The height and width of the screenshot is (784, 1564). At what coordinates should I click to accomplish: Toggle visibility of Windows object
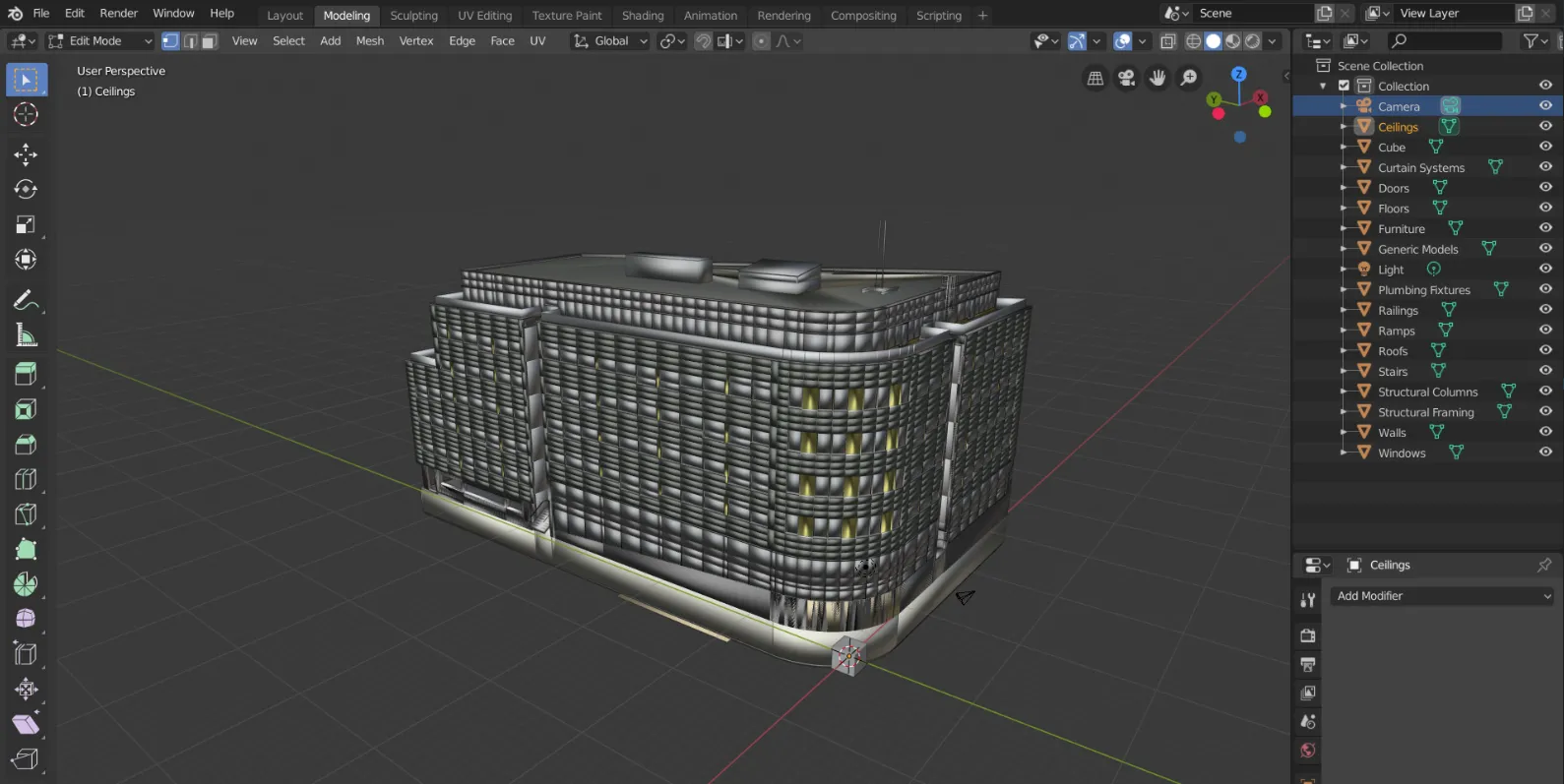point(1545,452)
